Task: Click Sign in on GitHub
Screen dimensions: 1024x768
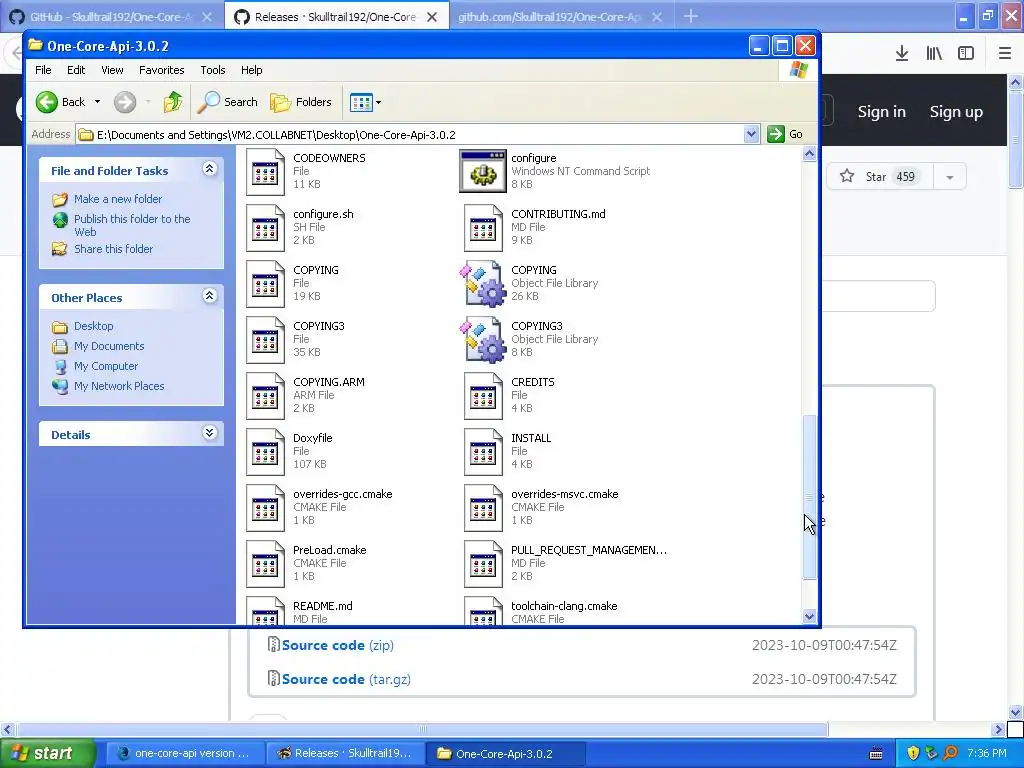Action: 882,112
